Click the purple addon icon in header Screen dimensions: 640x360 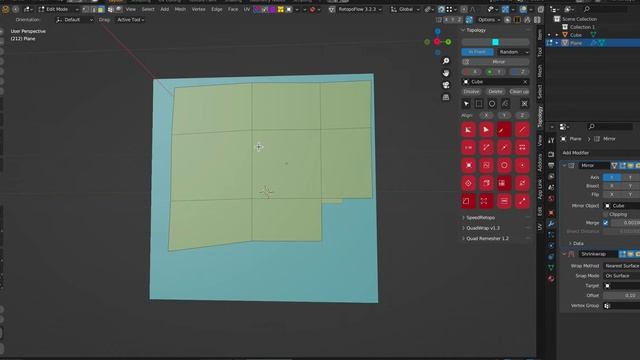(273, 9)
